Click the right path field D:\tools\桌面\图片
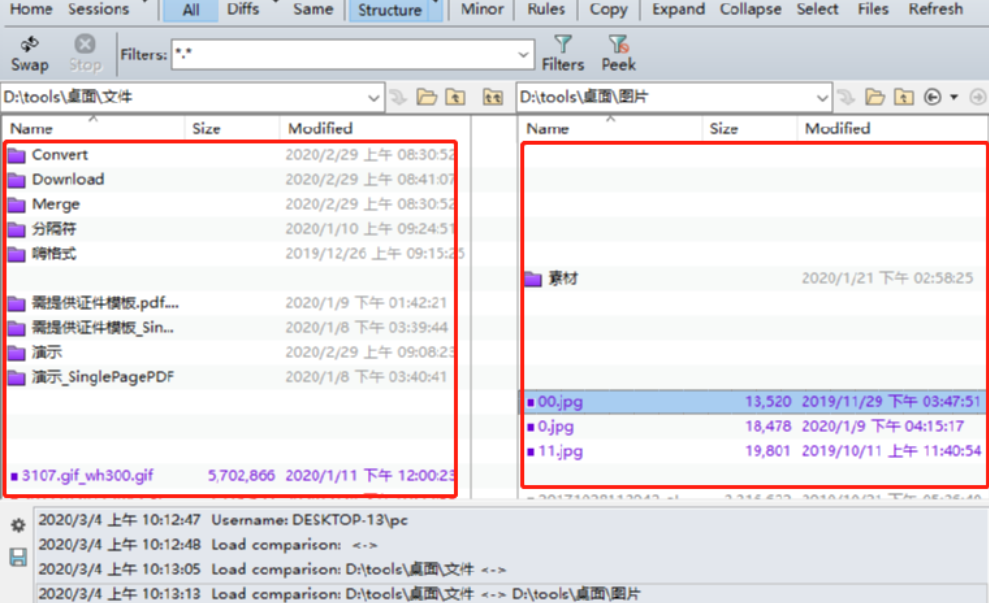Viewport: 989px width, 603px height. point(665,98)
